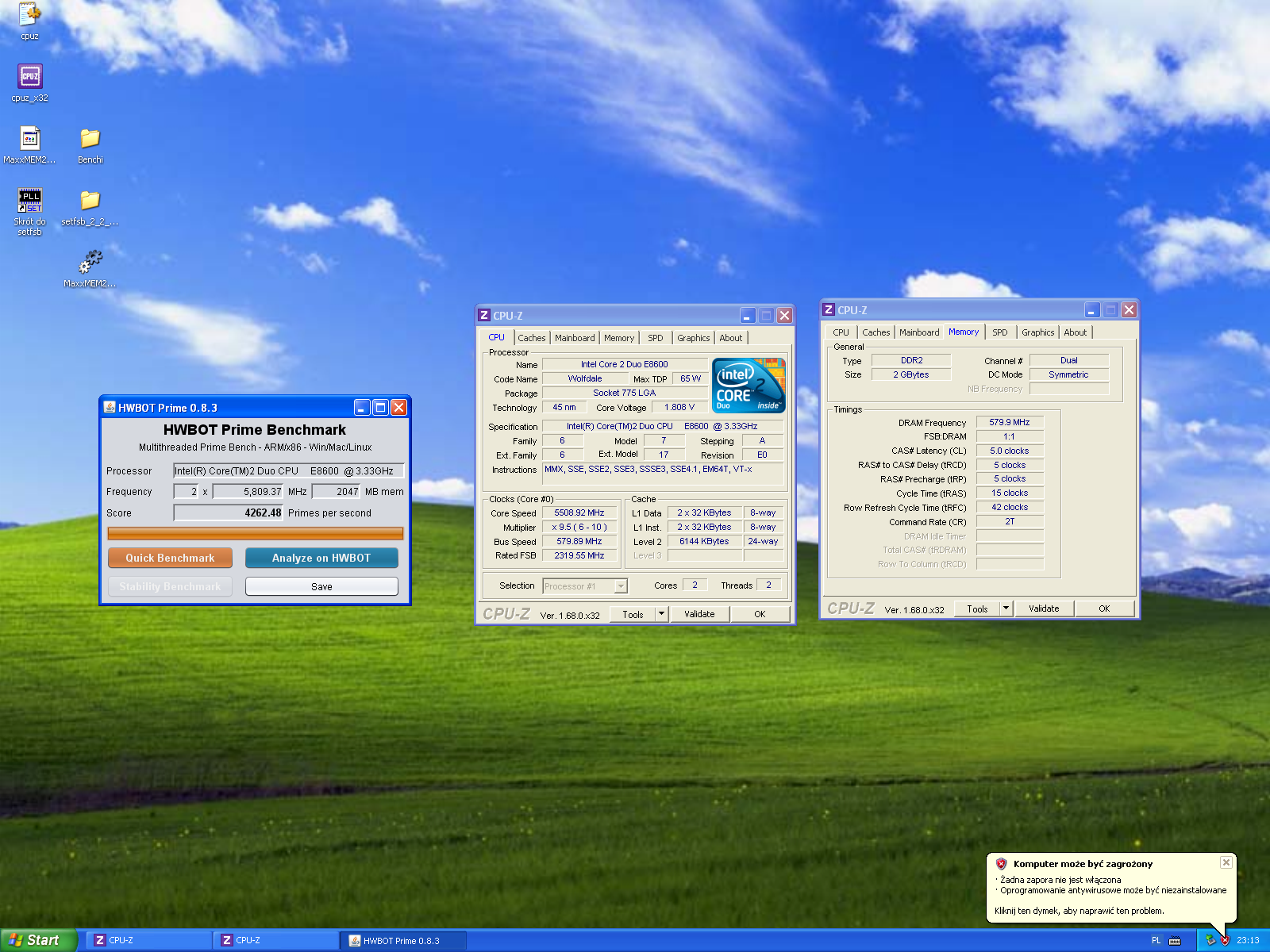Viewport: 1270px width, 952px height.
Task: Open the Start menu
Action: click(38, 940)
